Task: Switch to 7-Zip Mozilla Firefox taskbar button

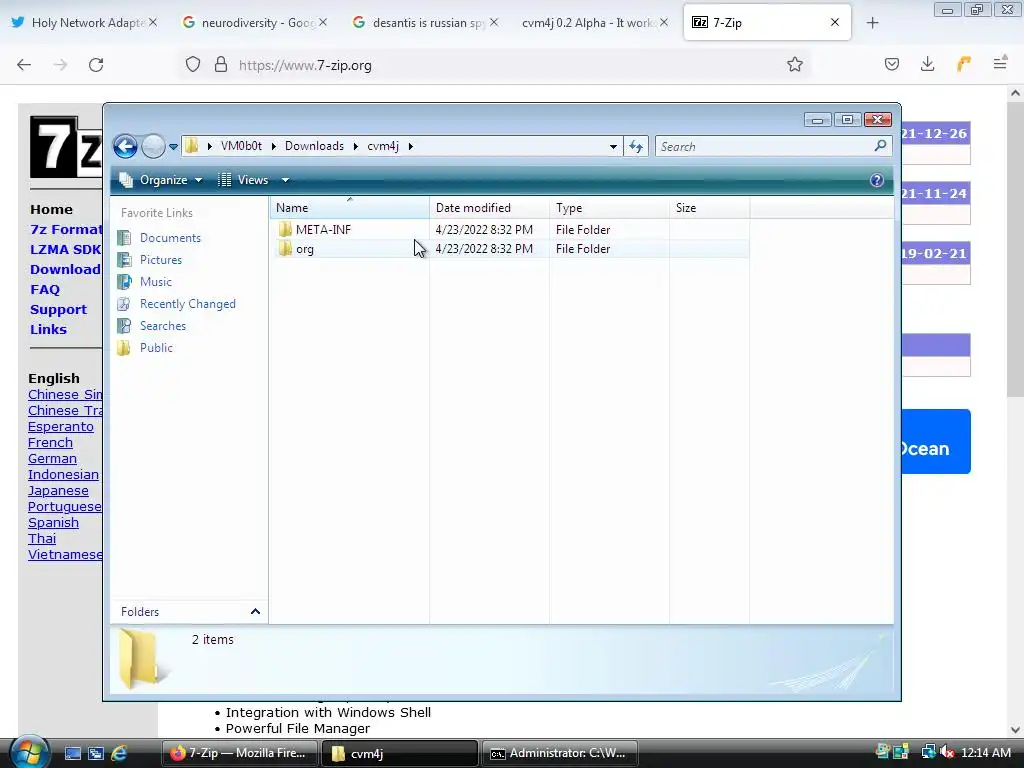Action: (240, 754)
